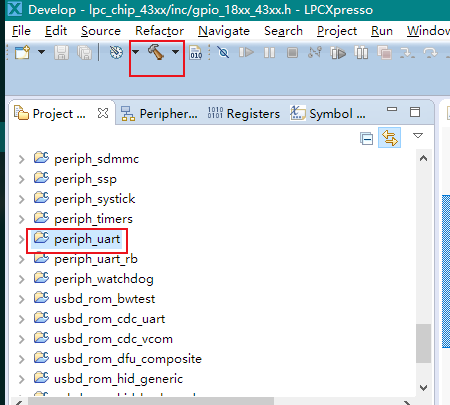The height and width of the screenshot is (405, 450).
Task: Toggle Skip All Breakpoints icon
Action: [x=223, y=52]
